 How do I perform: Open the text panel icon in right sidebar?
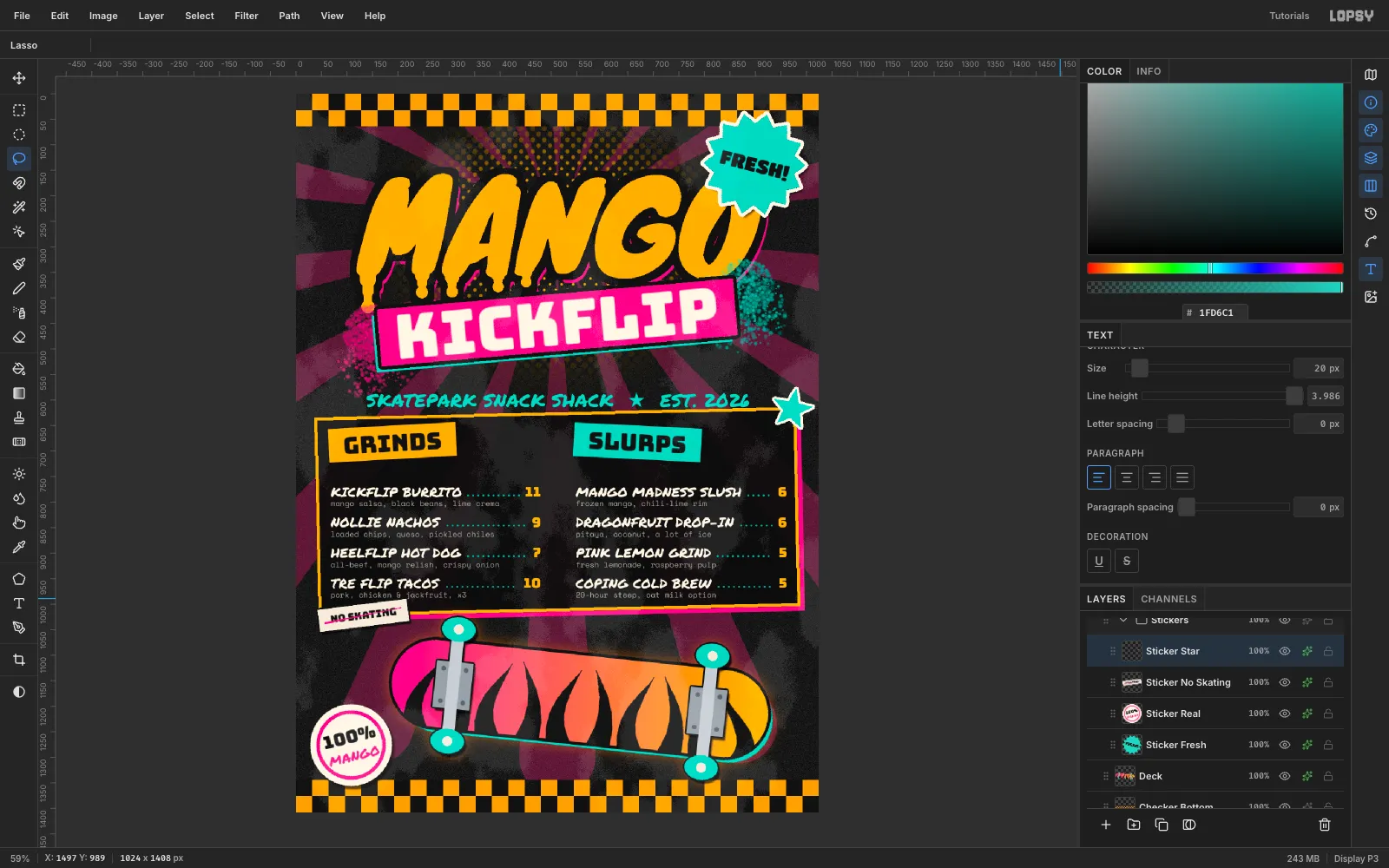(x=1371, y=269)
